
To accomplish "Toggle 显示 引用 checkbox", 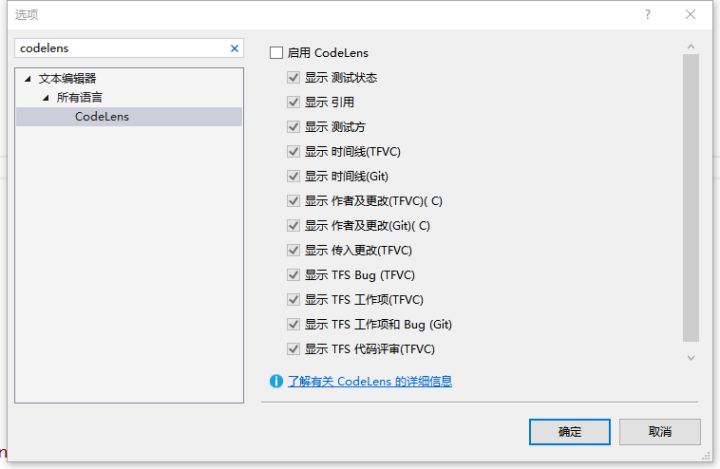I will tap(293, 102).
